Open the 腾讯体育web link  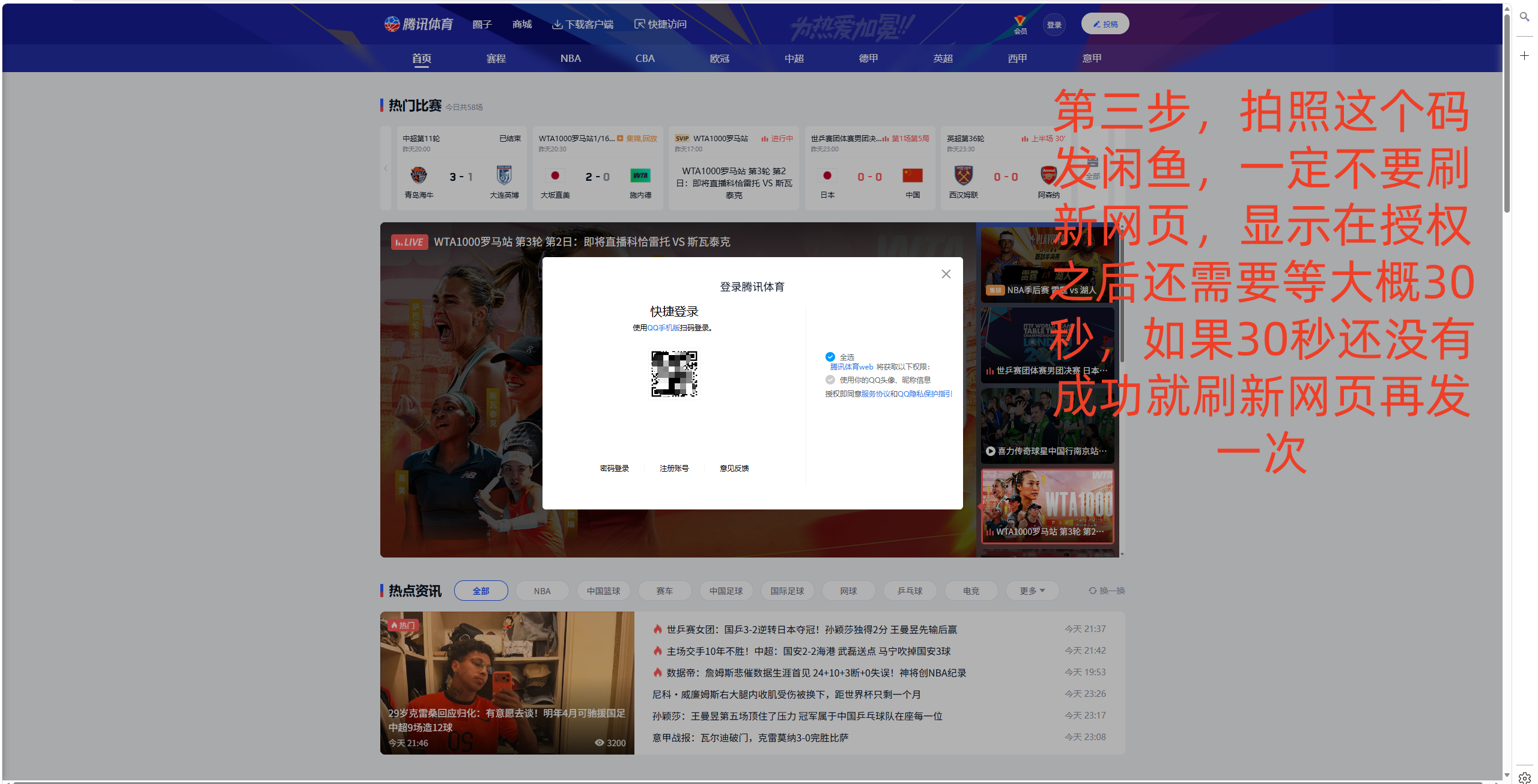851,367
